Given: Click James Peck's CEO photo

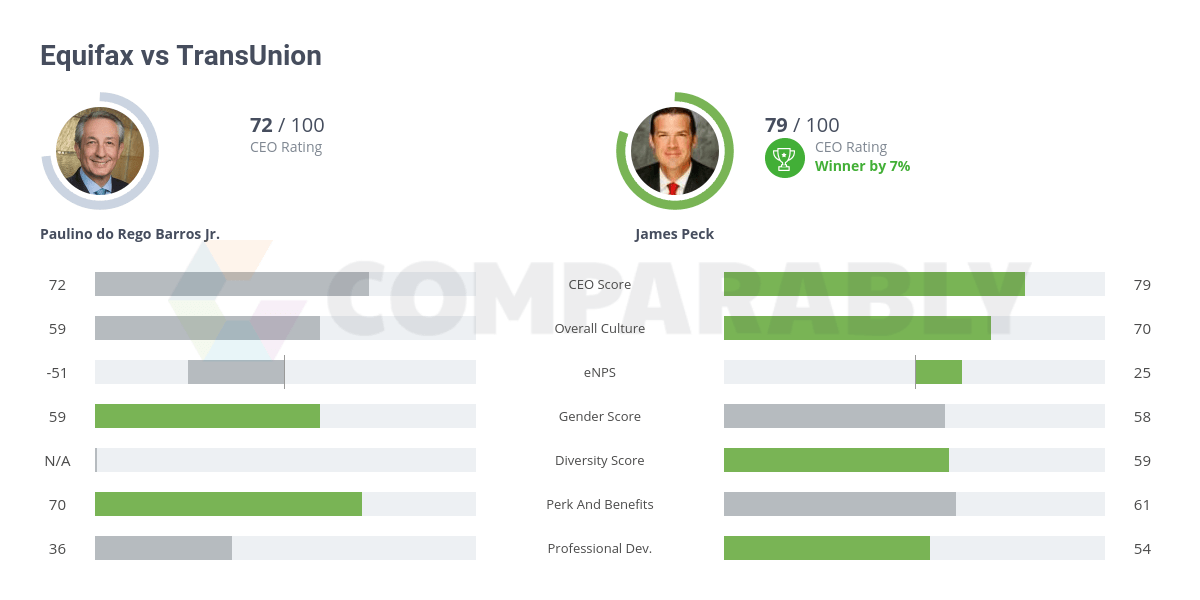Looking at the screenshot, I should coord(675,151).
